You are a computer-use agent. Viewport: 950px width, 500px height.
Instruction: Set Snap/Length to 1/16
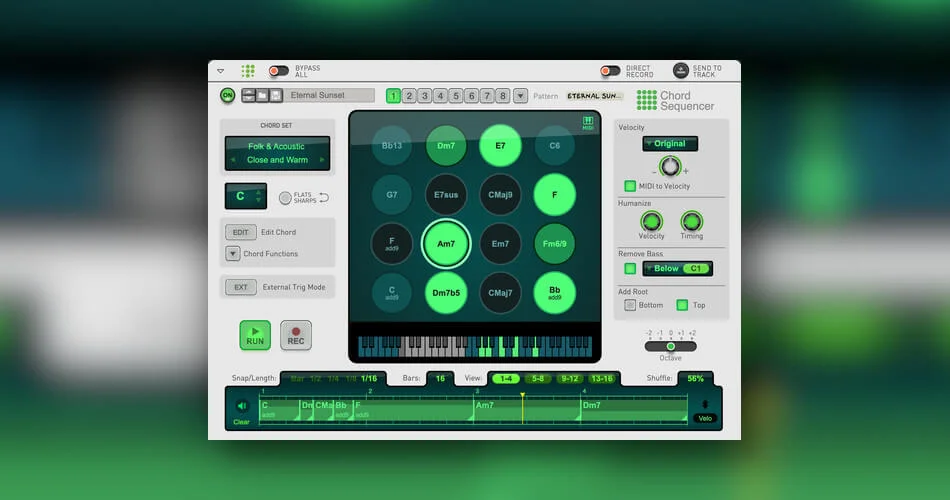click(369, 379)
